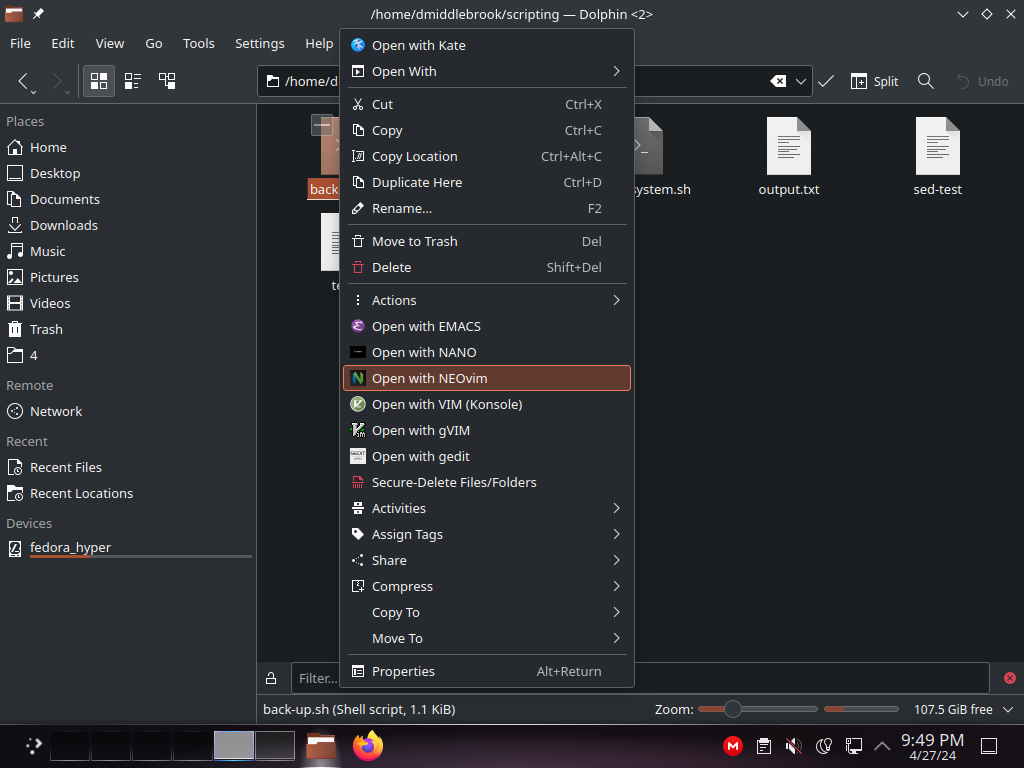Open the clipboard tray icon
This screenshot has width=1024, height=768.
[x=763, y=746]
